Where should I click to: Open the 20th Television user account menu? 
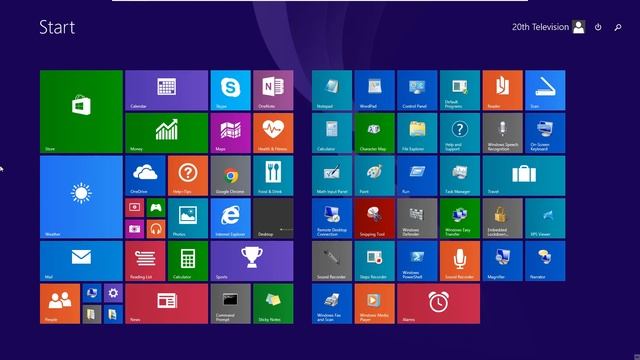pos(549,27)
